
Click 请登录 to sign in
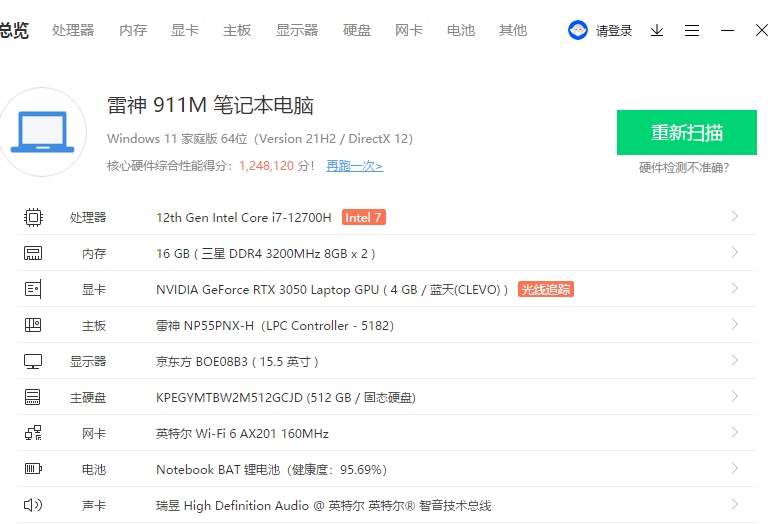tap(613, 31)
